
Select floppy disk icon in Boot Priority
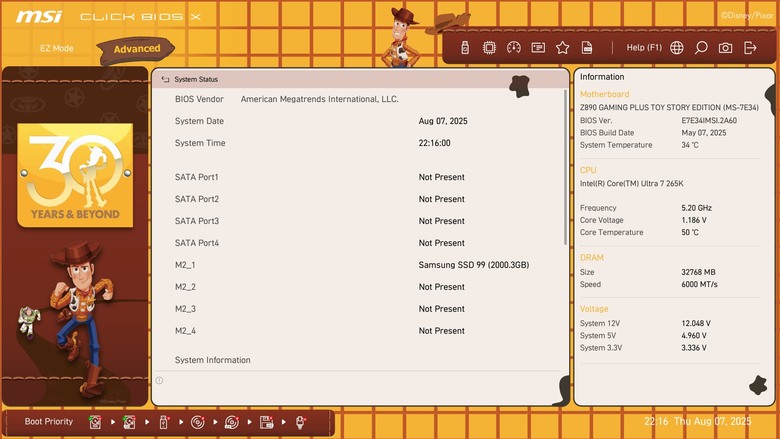pos(266,422)
